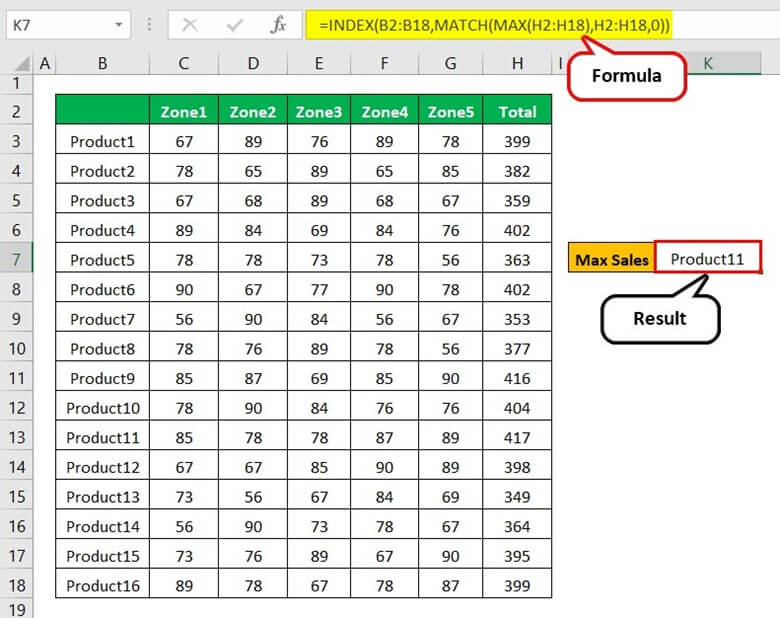The width and height of the screenshot is (780, 618).
Task: Click the Zone3 header cell
Action: point(319,110)
